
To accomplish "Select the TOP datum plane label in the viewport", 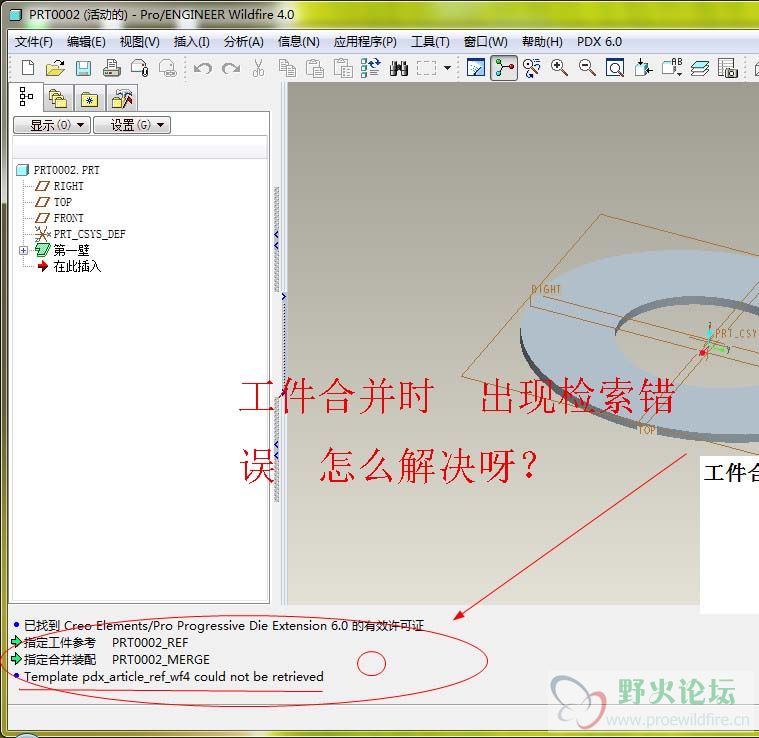I will point(647,430).
